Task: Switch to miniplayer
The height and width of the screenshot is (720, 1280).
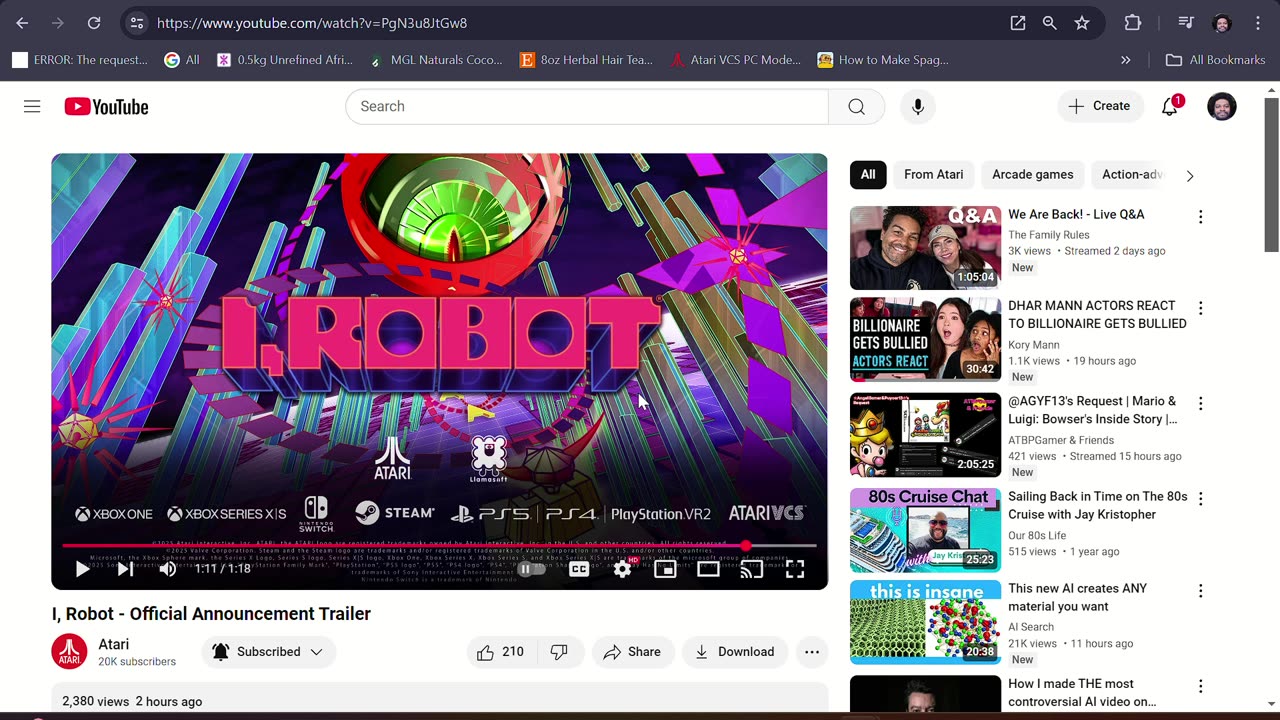Action: (665, 569)
